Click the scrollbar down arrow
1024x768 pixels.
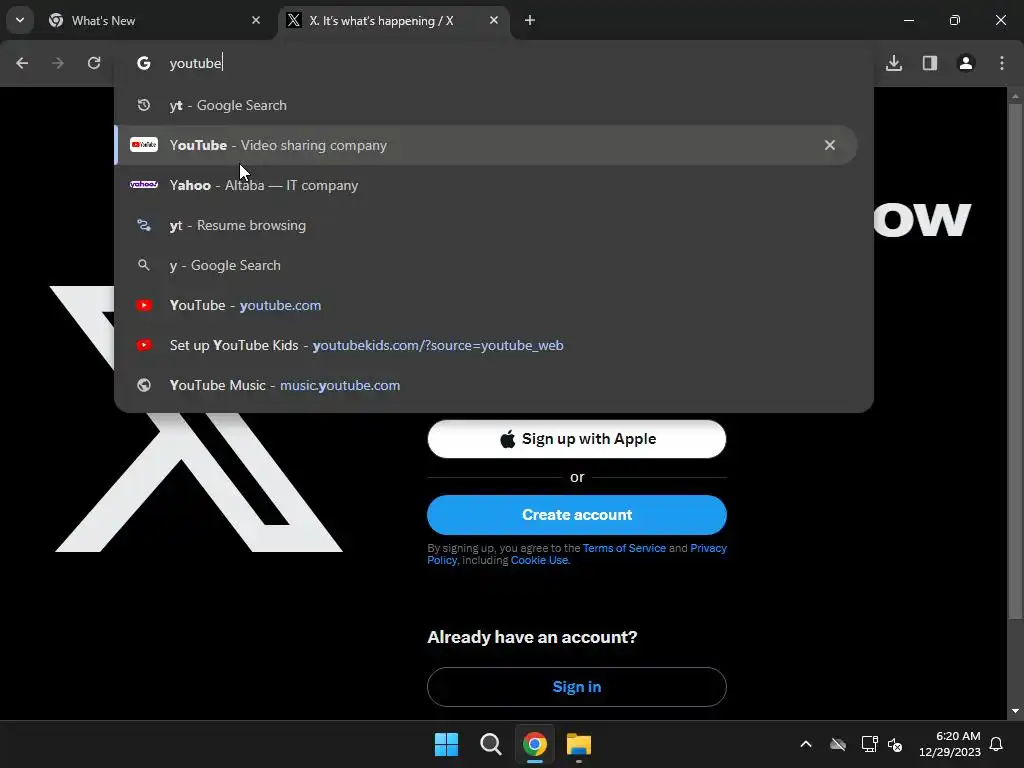(1015, 711)
